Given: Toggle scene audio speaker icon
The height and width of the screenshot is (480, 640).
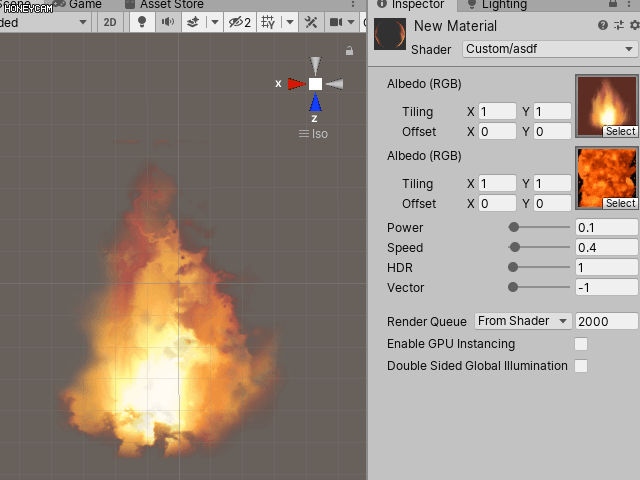Looking at the screenshot, I should click(168, 22).
